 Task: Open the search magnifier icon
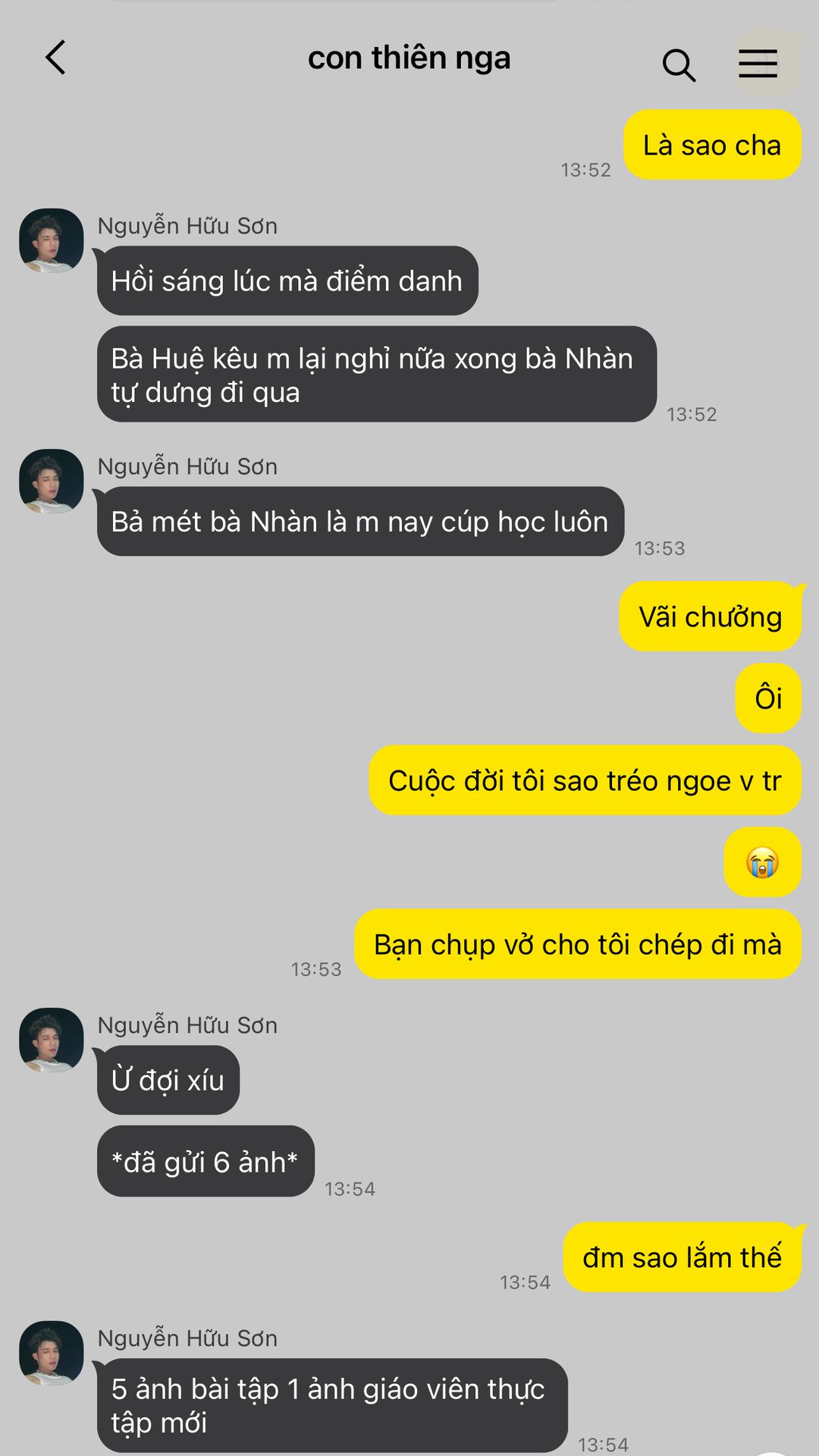(x=679, y=65)
